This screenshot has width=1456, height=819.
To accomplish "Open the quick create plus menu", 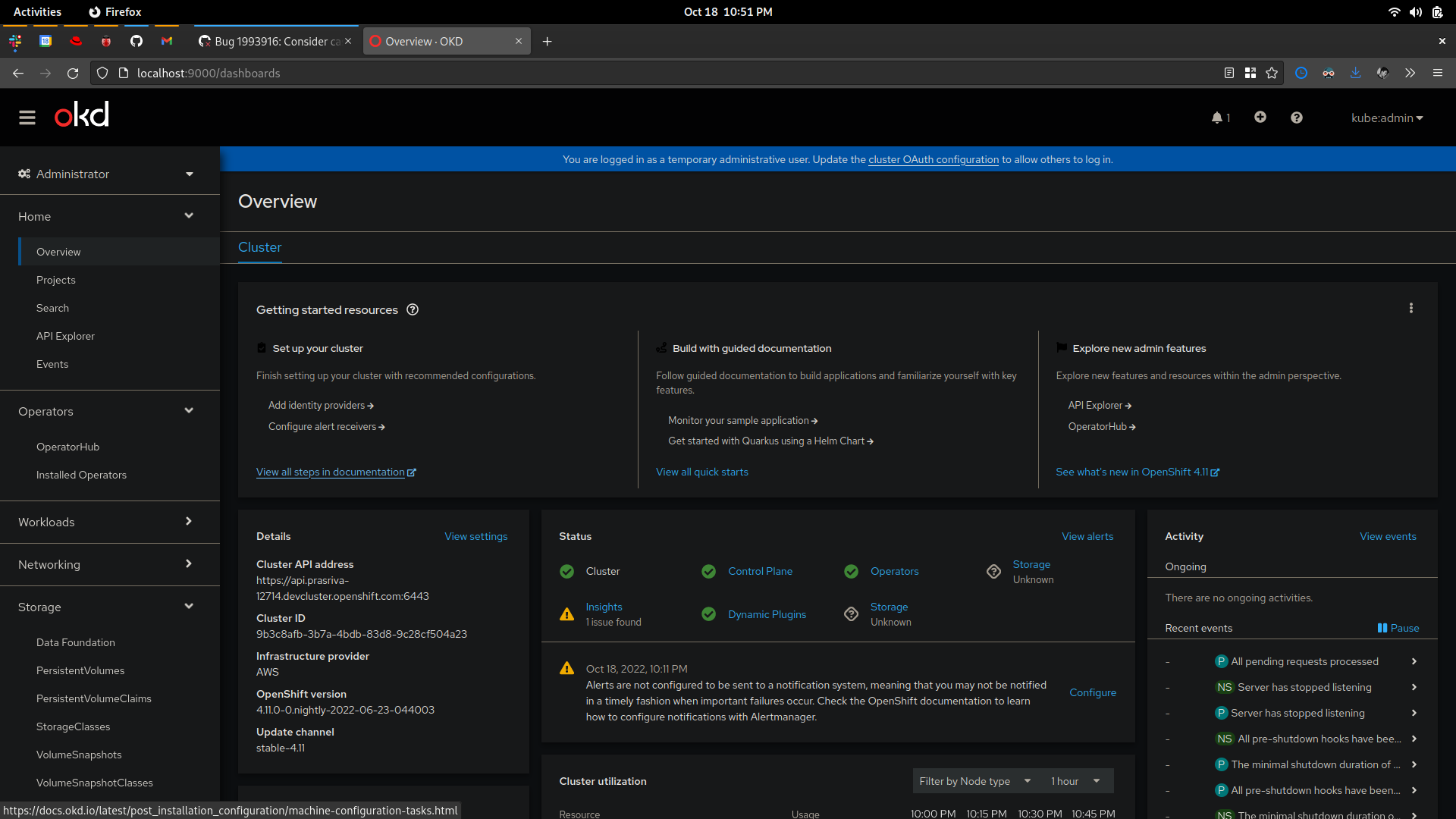I will [x=1260, y=118].
